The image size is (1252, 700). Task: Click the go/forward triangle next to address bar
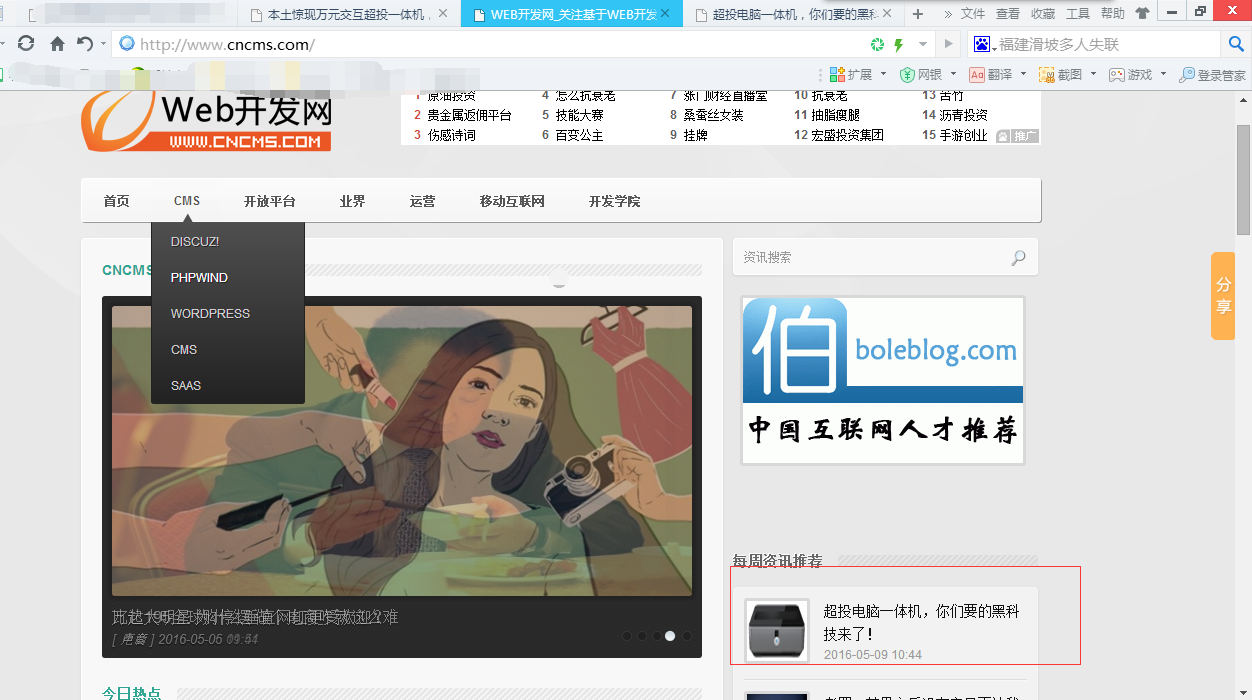point(949,45)
